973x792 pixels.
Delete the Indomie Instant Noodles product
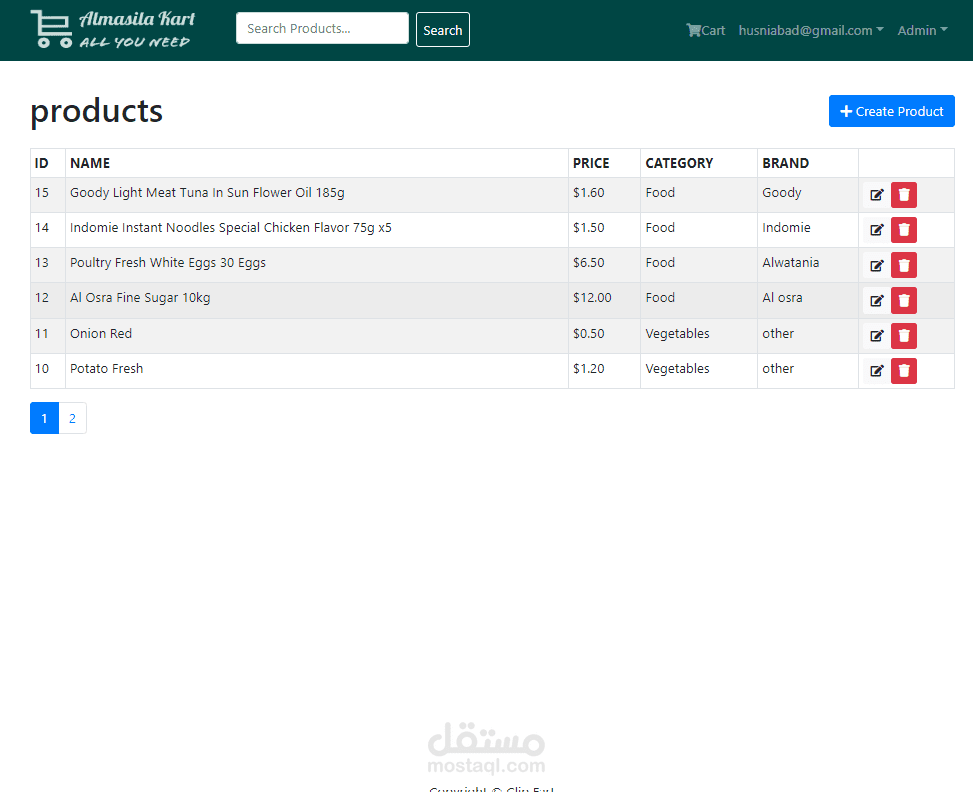pyautogui.click(x=904, y=230)
